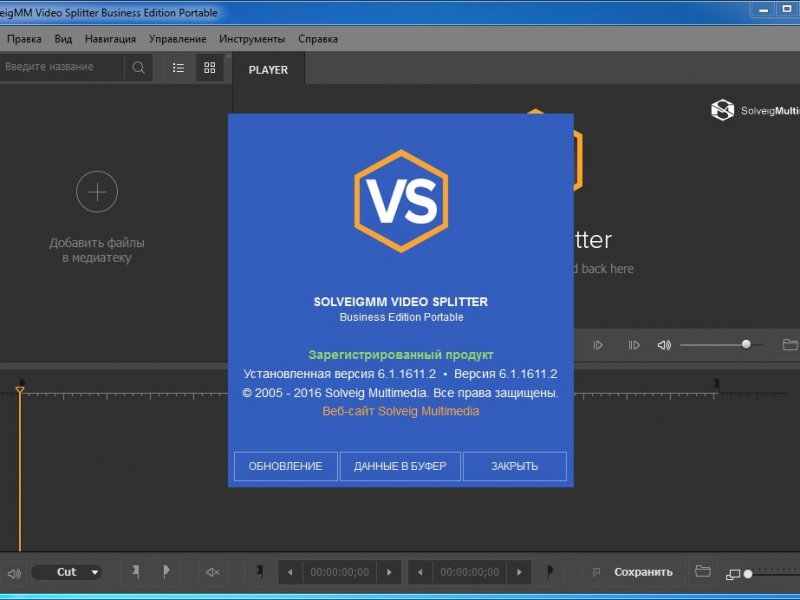Click the Зарегистрированный продукт text
This screenshot has height=600, width=800.
click(x=401, y=355)
